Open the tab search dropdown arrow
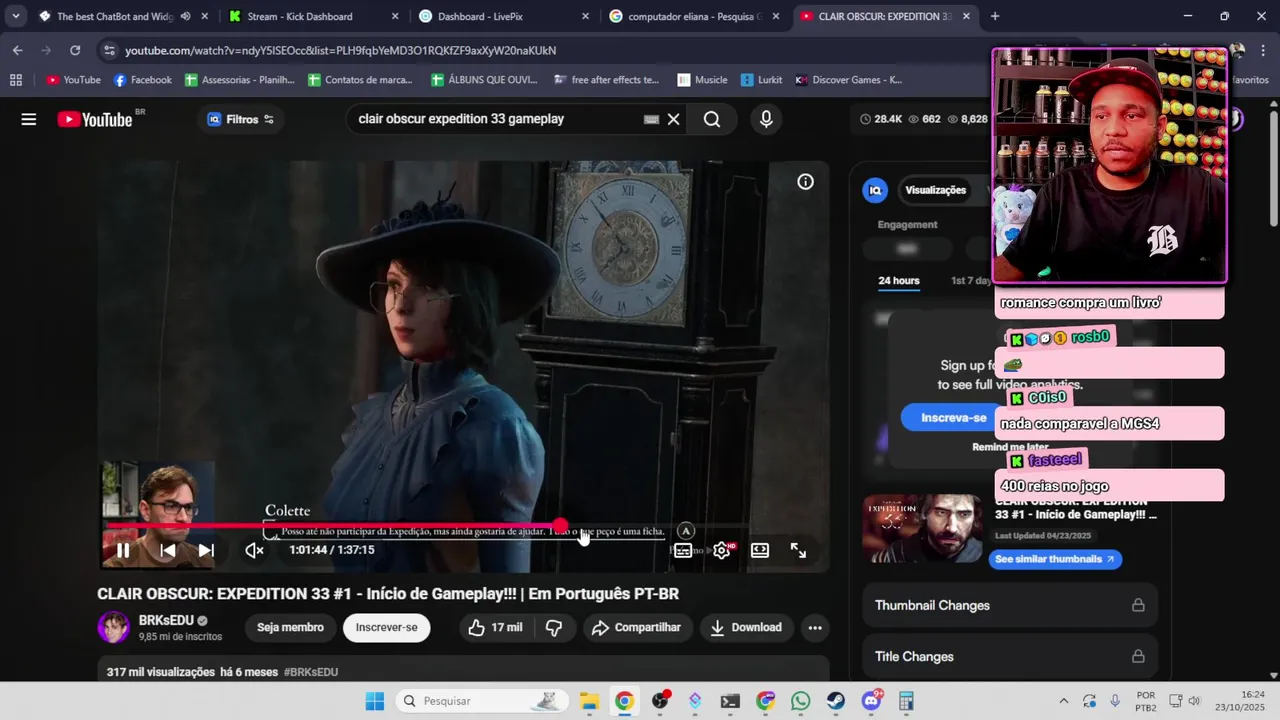The height and width of the screenshot is (720, 1280). [16, 16]
